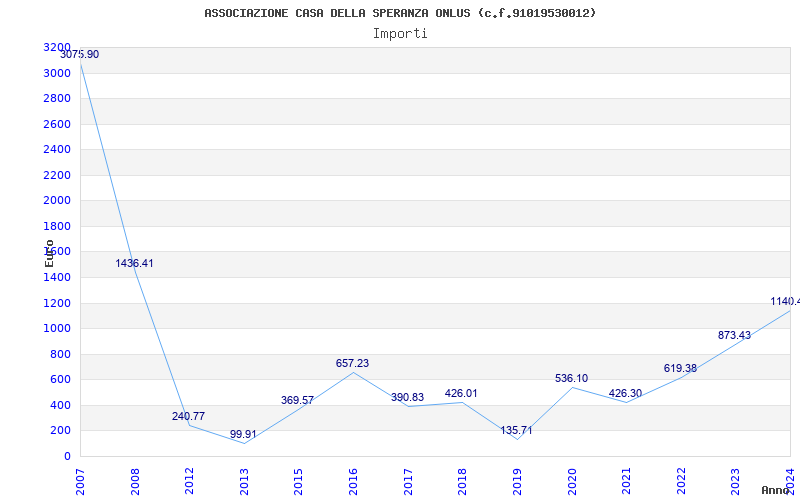Click the 1000 y-axis tick label
This screenshot has width=800, height=500.
pyautogui.click(x=57, y=329)
